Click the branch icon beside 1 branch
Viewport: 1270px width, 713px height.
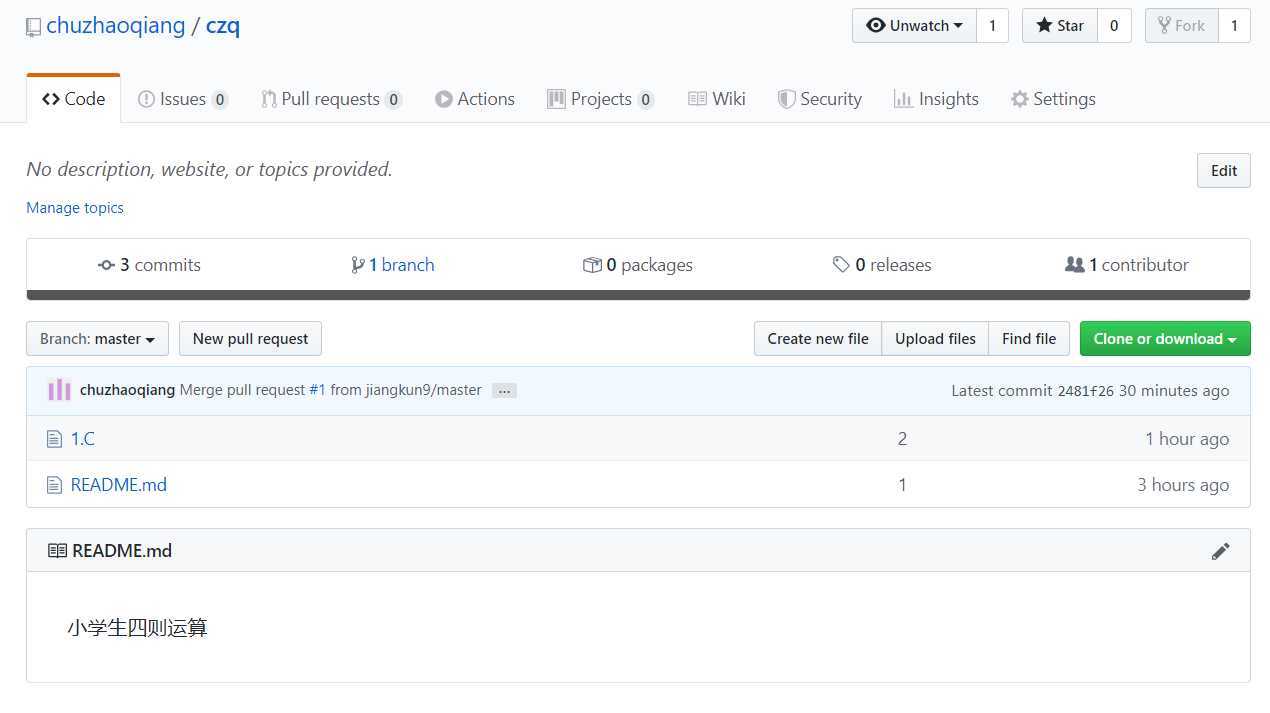coord(358,265)
